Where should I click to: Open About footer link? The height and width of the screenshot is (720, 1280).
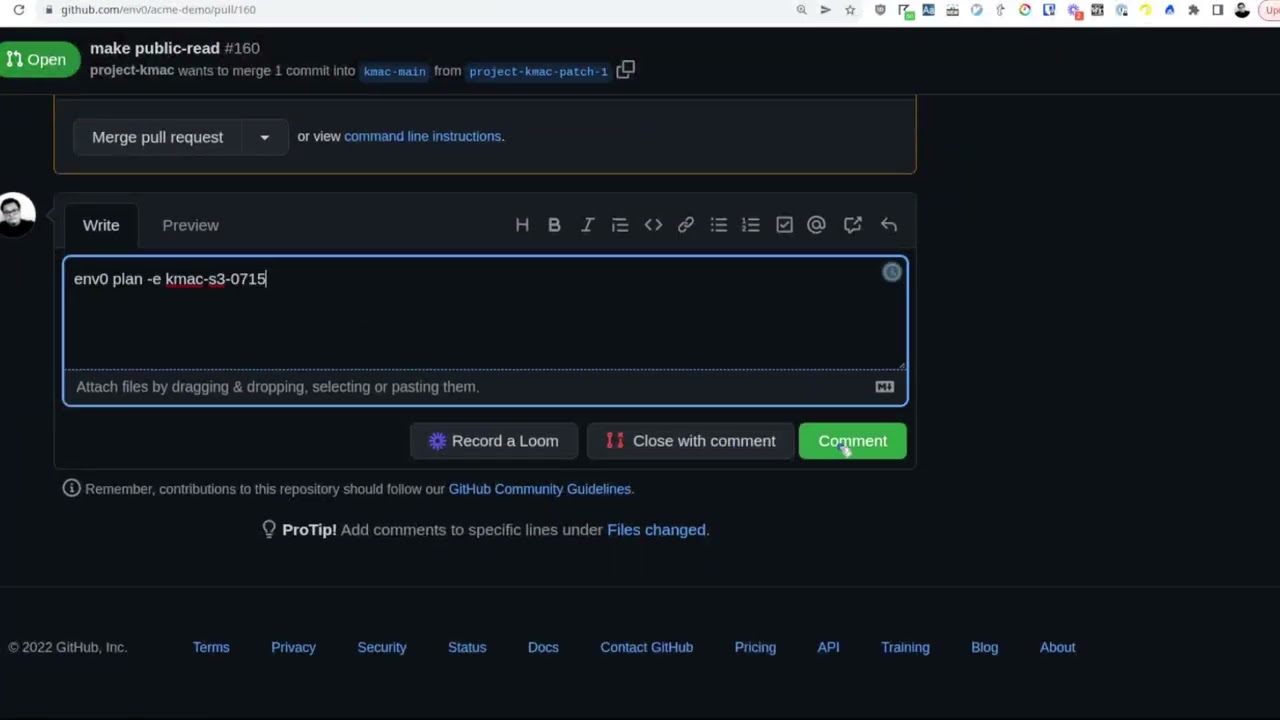point(1057,647)
